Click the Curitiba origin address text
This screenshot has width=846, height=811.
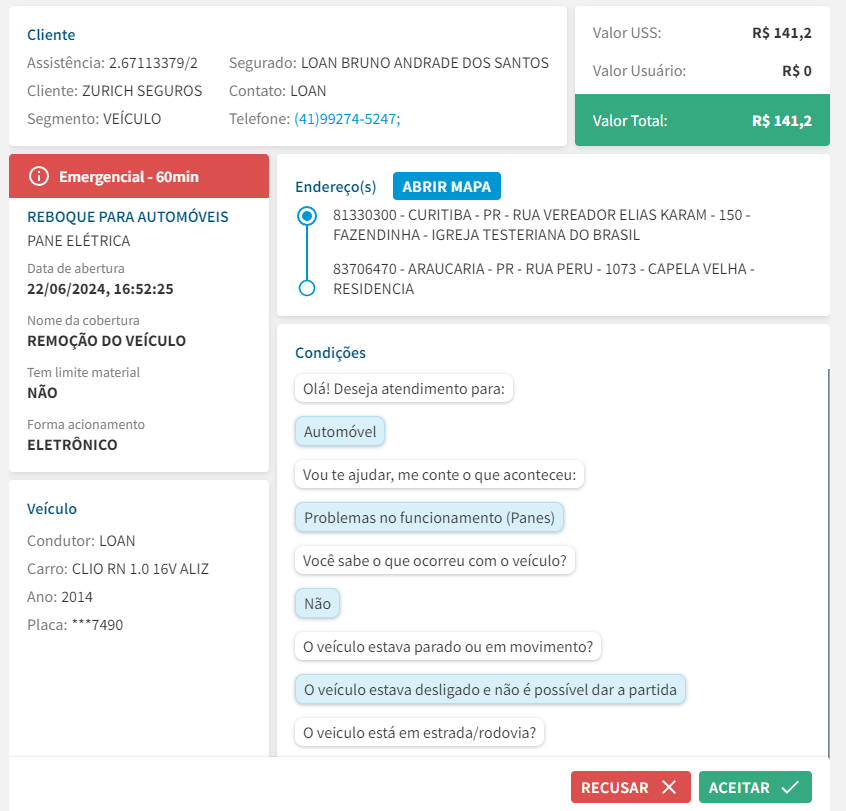(541, 225)
